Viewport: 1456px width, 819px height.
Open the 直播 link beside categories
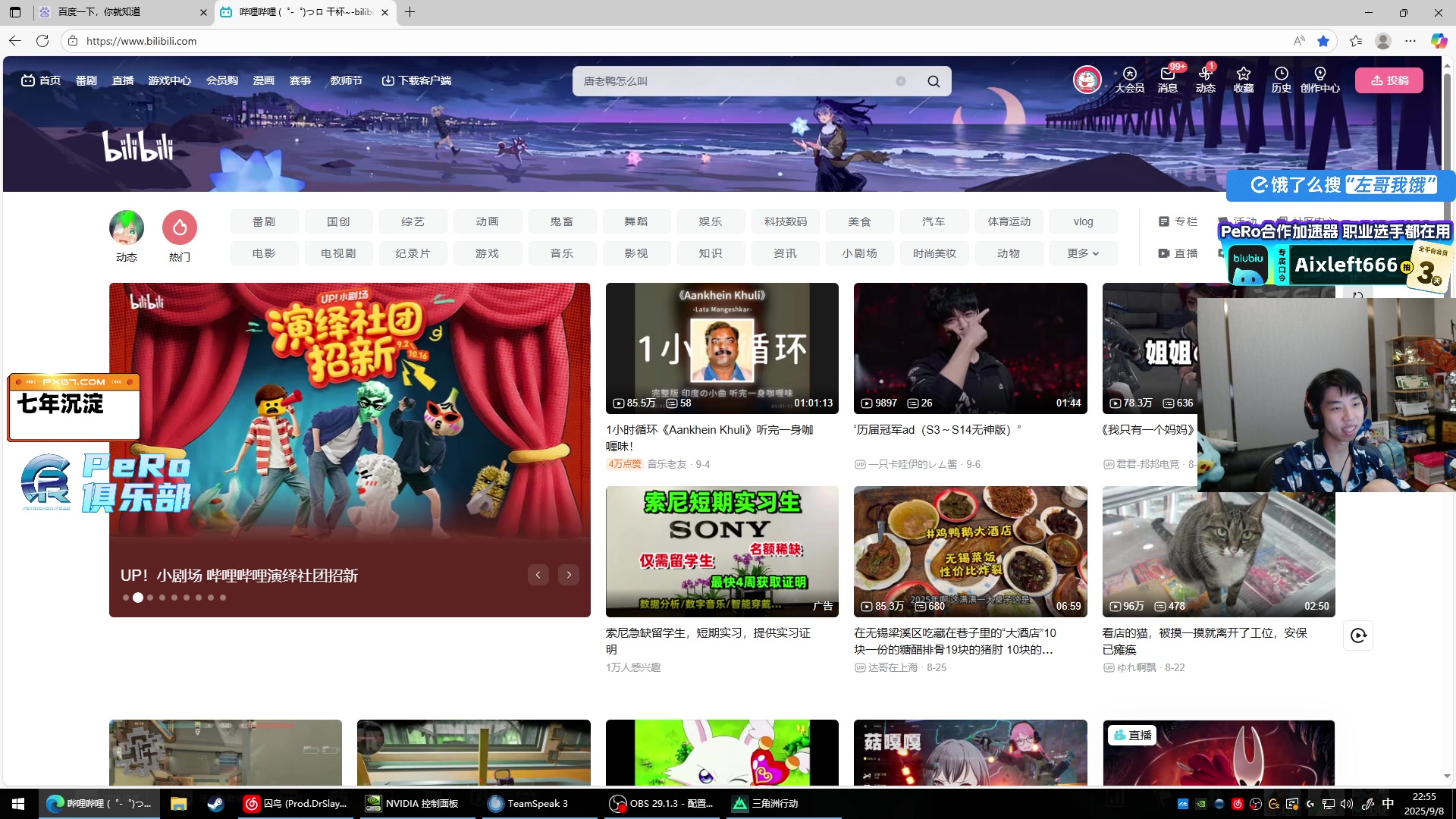click(x=1178, y=253)
